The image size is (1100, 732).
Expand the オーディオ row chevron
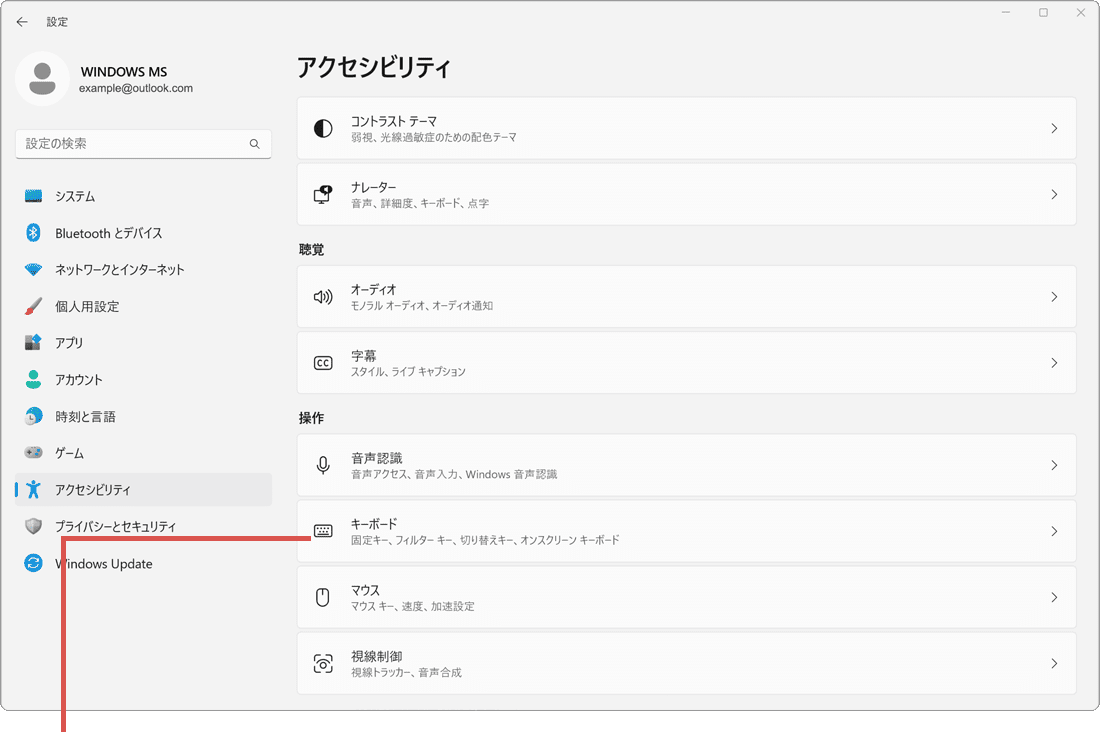[1055, 296]
